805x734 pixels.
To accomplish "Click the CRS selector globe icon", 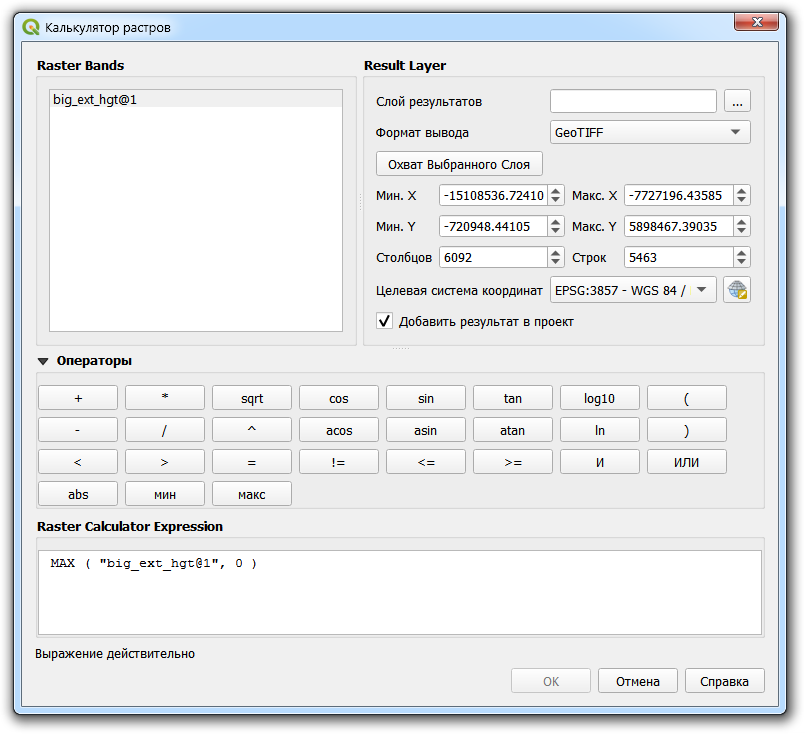I will (737, 290).
